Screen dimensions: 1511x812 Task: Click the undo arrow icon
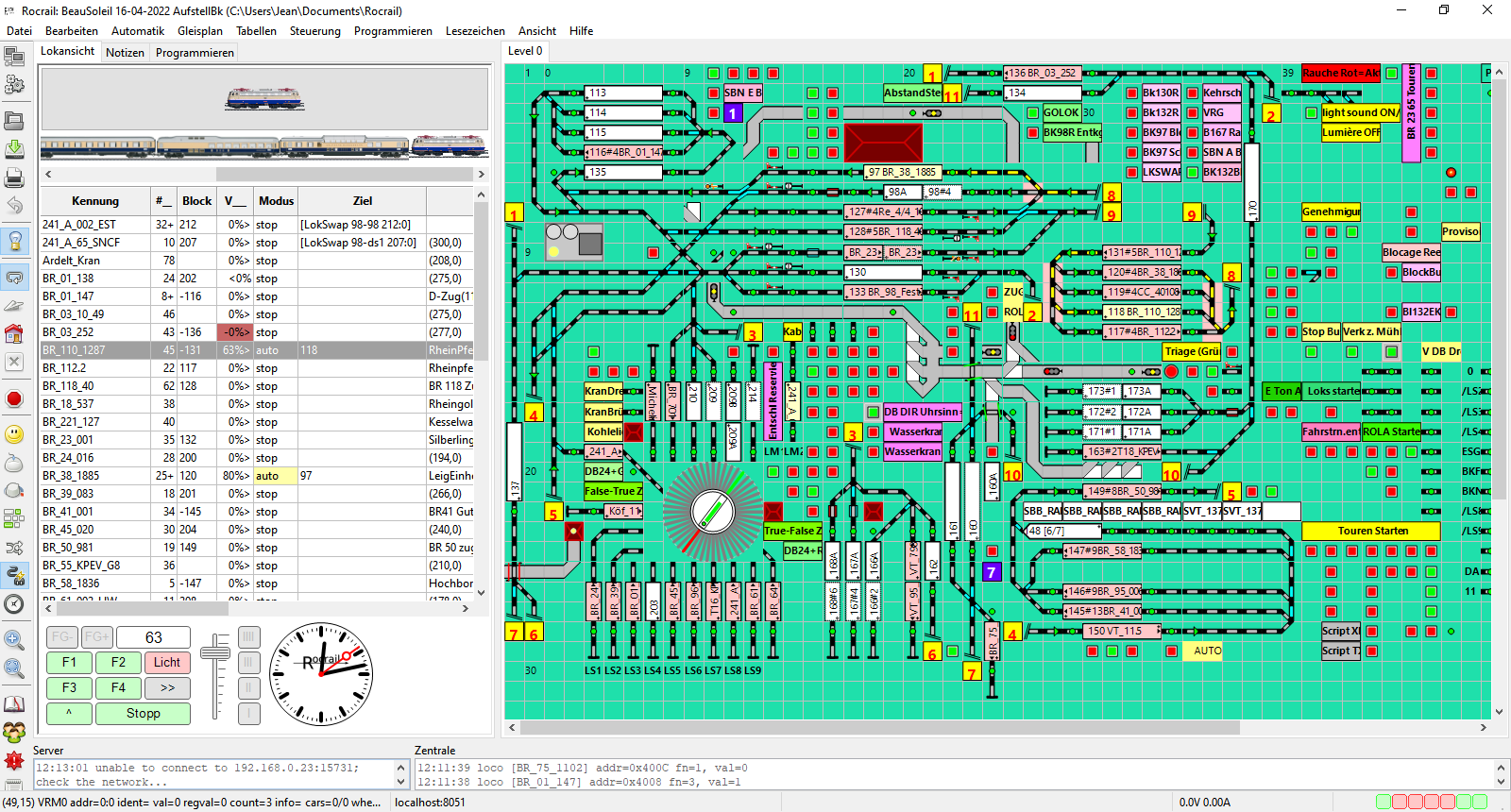coord(14,205)
